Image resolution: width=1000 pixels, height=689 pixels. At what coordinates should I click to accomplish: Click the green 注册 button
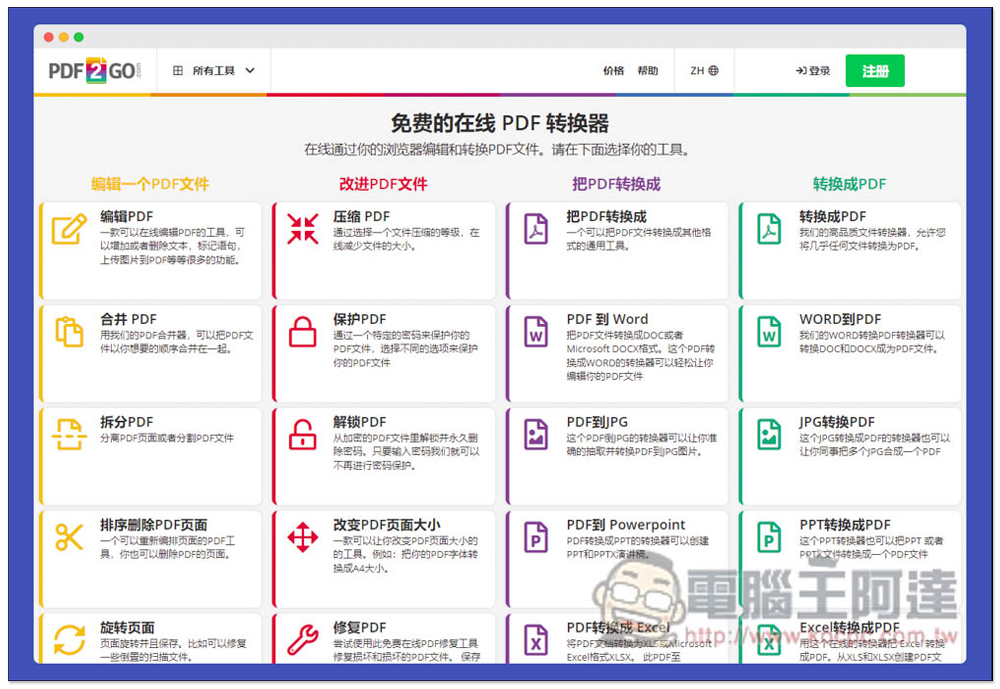pyautogui.click(x=875, y=71)
